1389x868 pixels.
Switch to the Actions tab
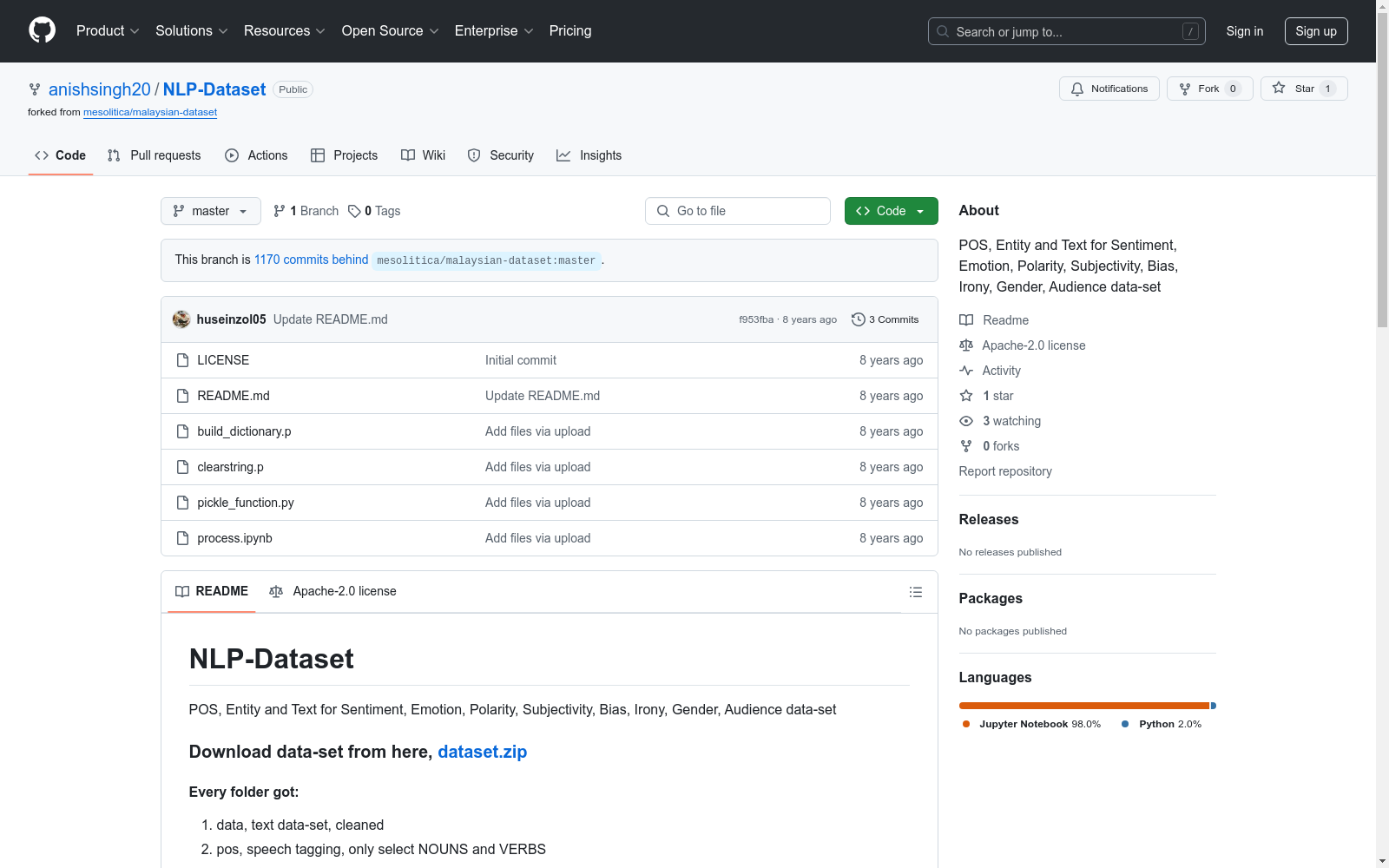pyautogui.click(x=256, y=155)
